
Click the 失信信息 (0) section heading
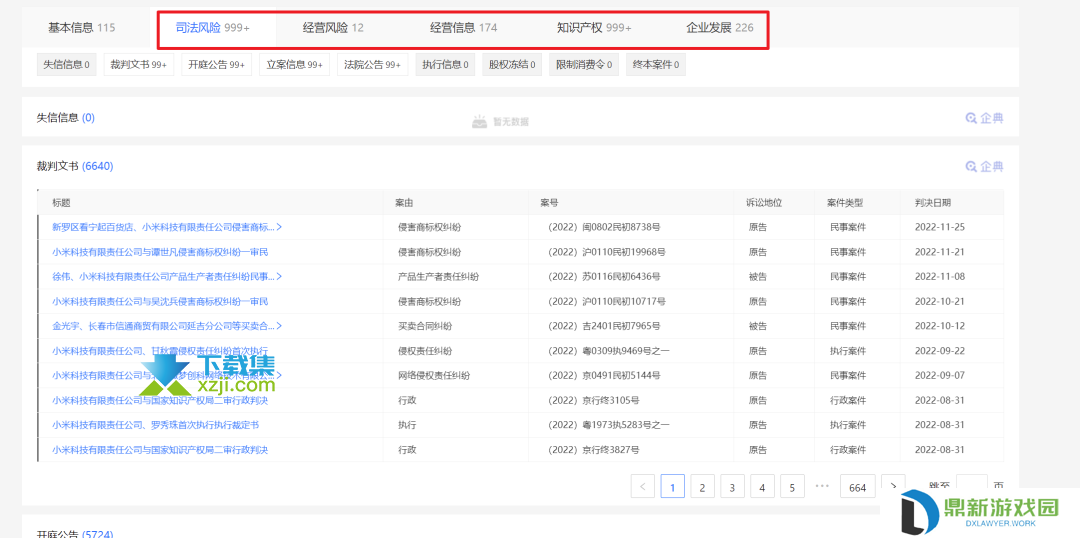65,118
